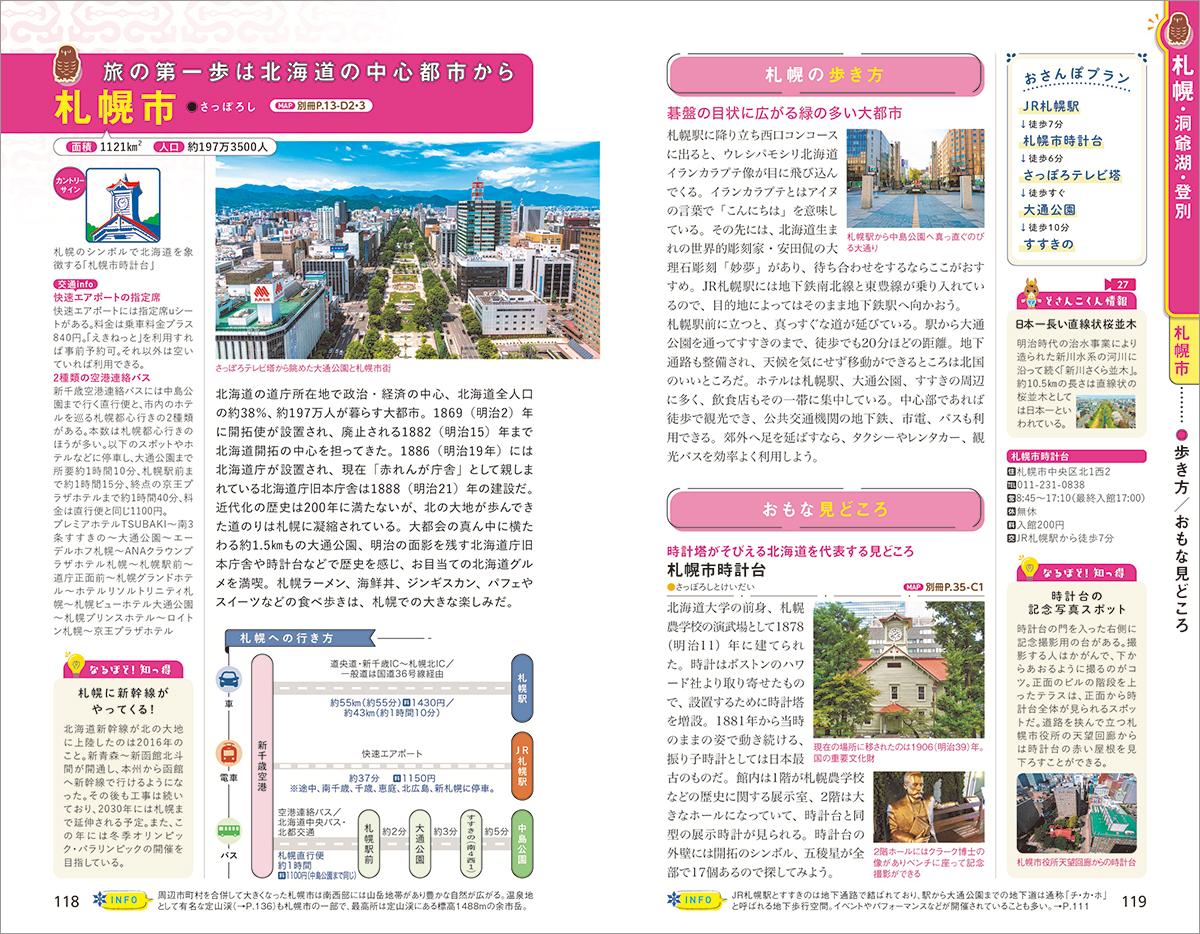
Task: Select the car icon in the access diagram
Action: pos(227,679)
